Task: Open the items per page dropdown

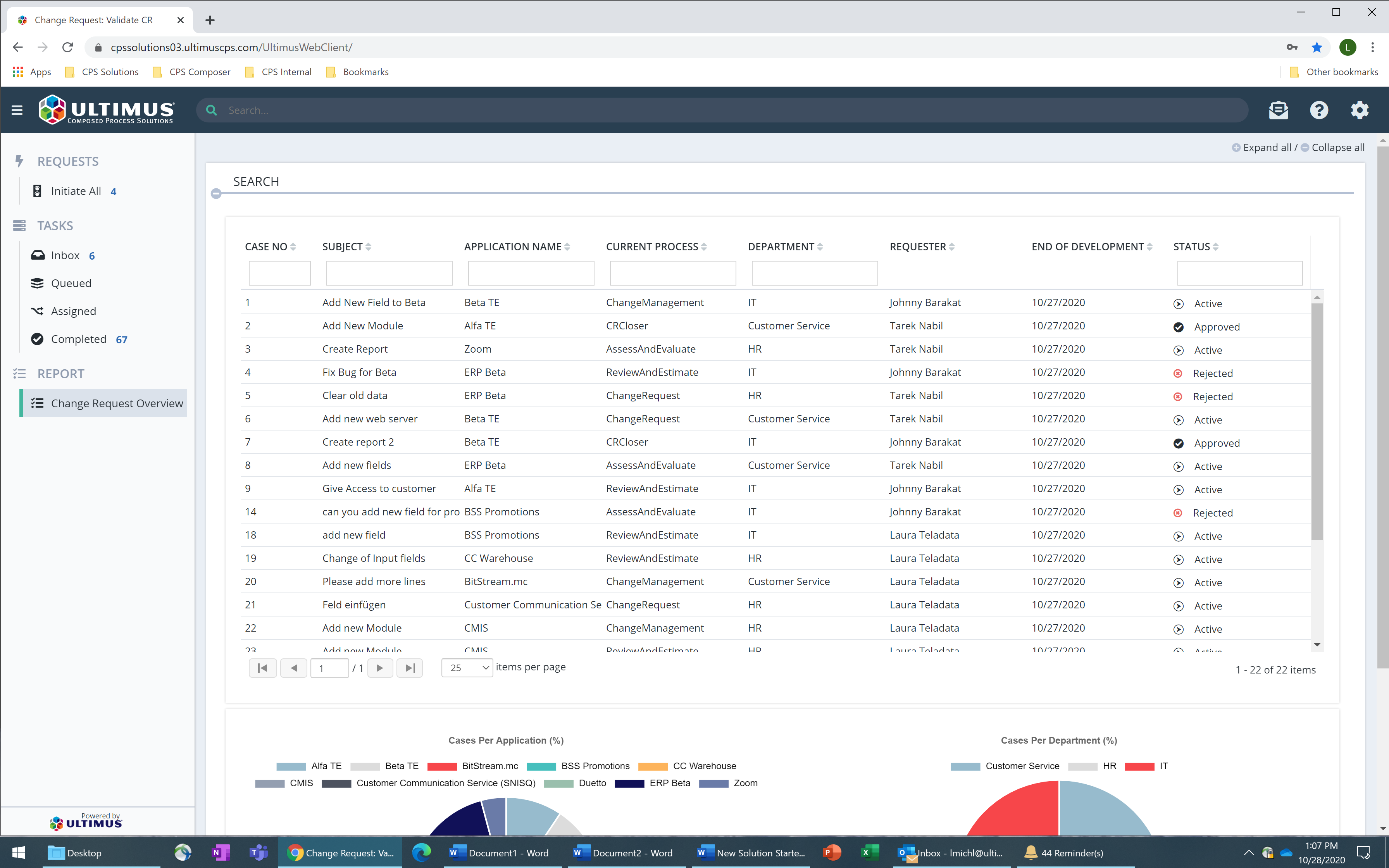Action: (467, 668)
